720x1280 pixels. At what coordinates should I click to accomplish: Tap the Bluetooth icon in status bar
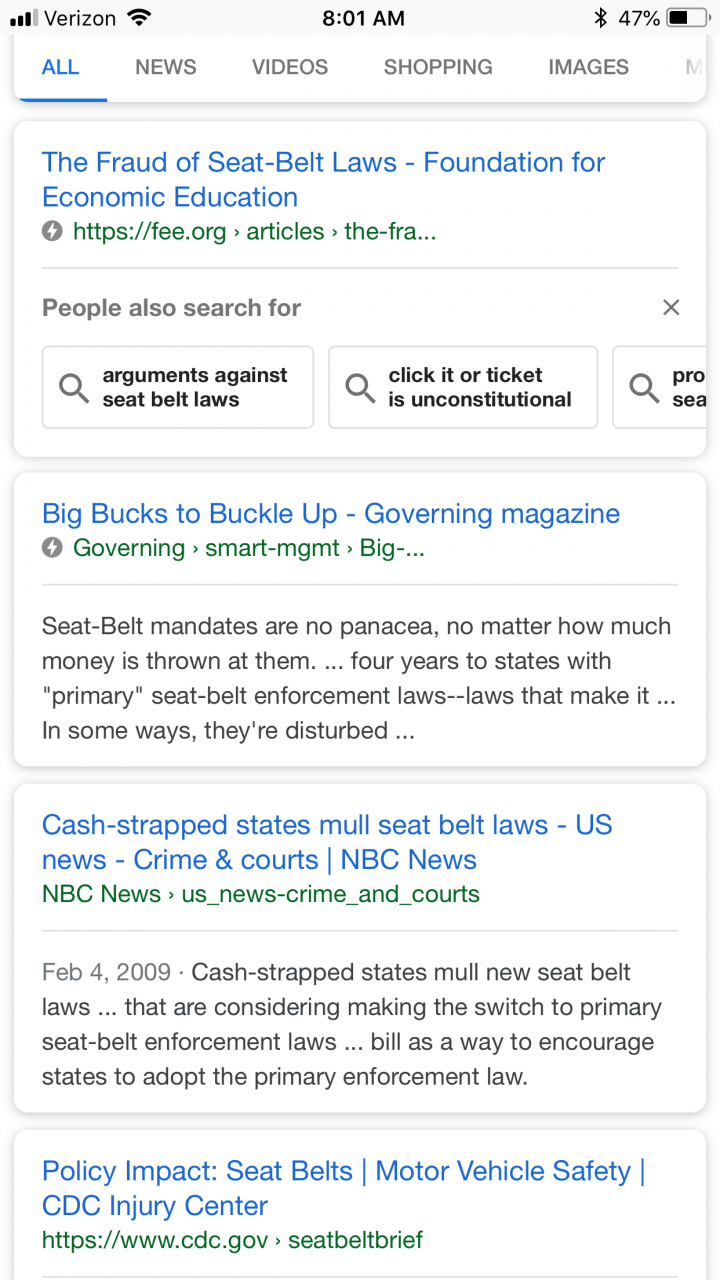(x=600, y=18)
